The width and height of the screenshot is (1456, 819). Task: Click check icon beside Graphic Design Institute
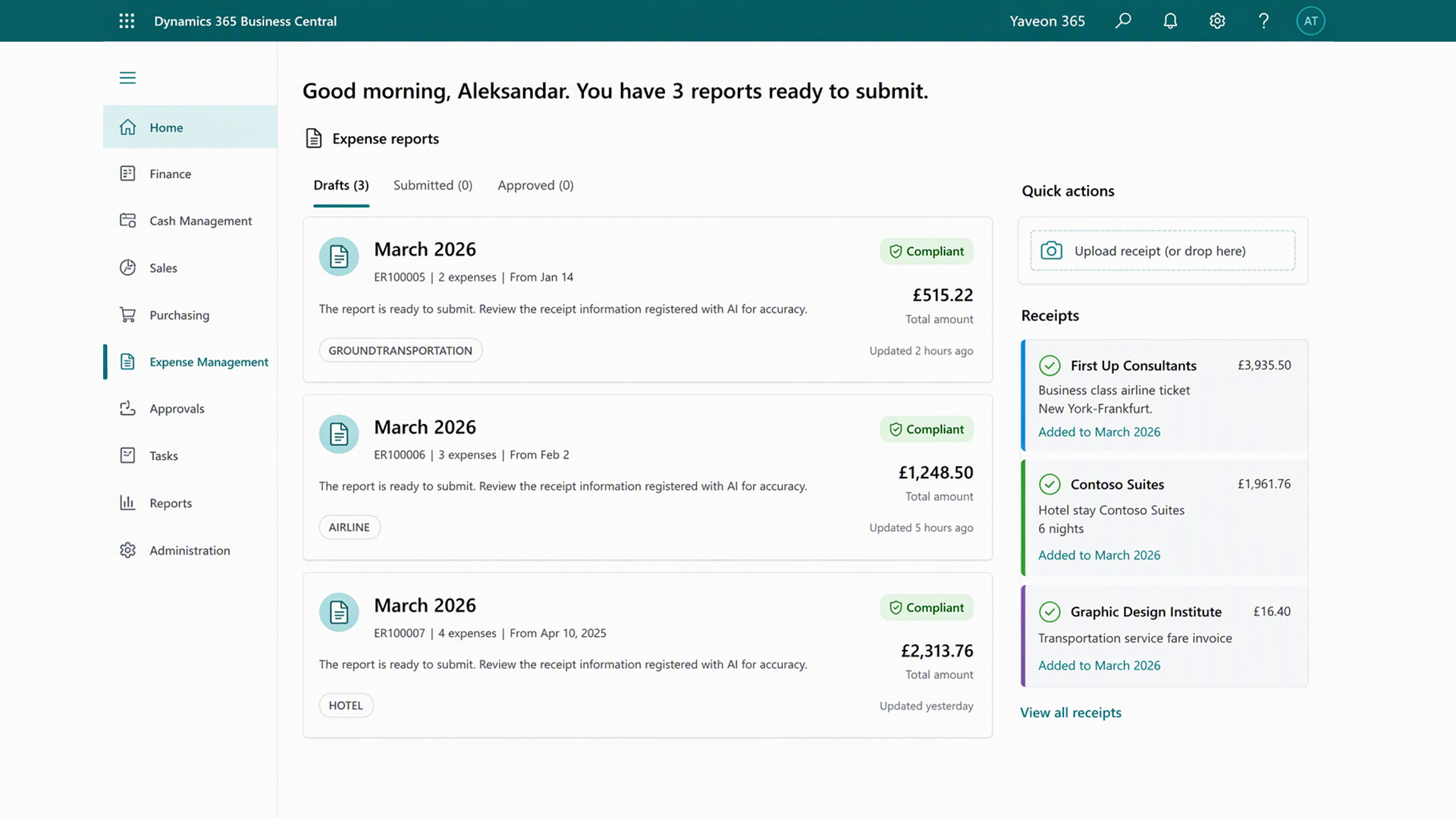click(1050, 611)
